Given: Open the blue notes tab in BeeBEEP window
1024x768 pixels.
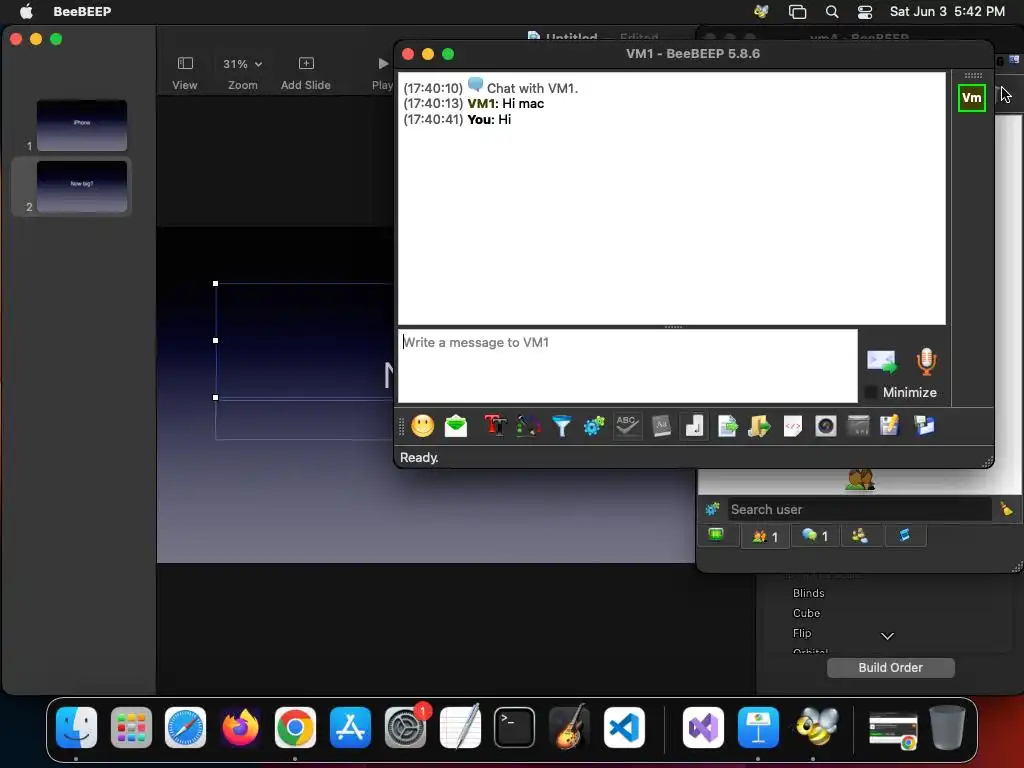Looking at the screenshot, I should point(904,536).
